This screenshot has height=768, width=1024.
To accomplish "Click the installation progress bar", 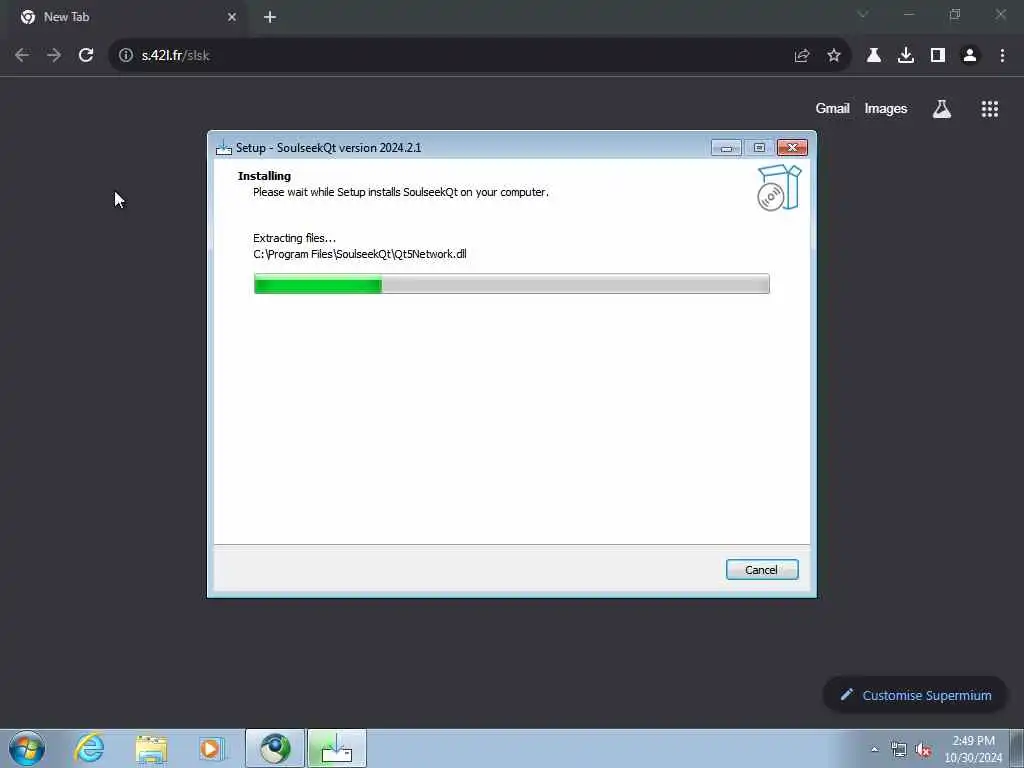I will pos(511,283).
